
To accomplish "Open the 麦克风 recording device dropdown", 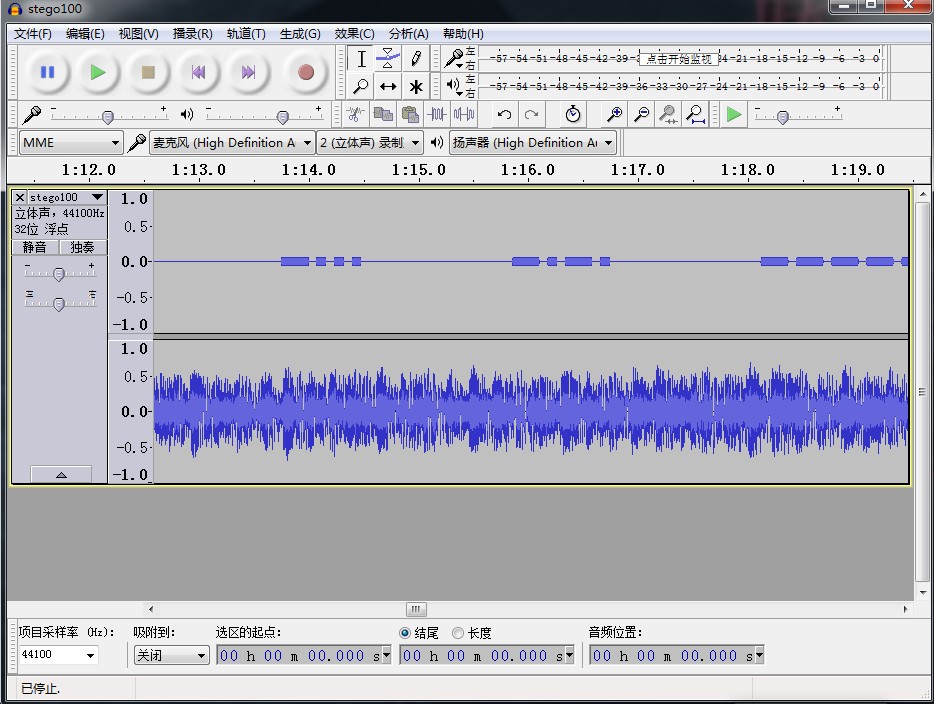I will pos(232,142).
